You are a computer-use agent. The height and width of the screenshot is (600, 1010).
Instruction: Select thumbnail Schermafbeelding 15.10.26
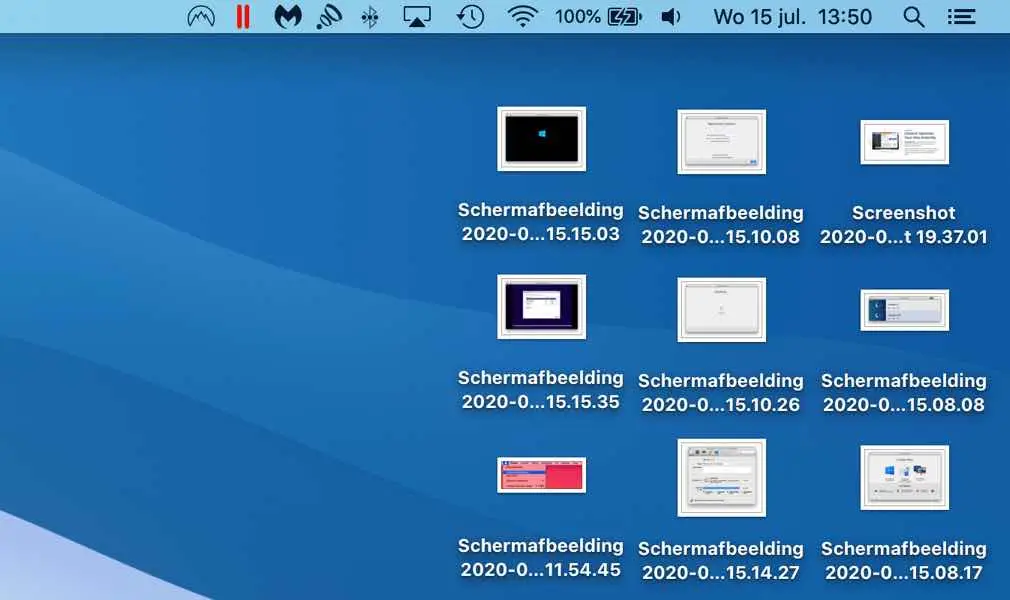coord(721,310)
